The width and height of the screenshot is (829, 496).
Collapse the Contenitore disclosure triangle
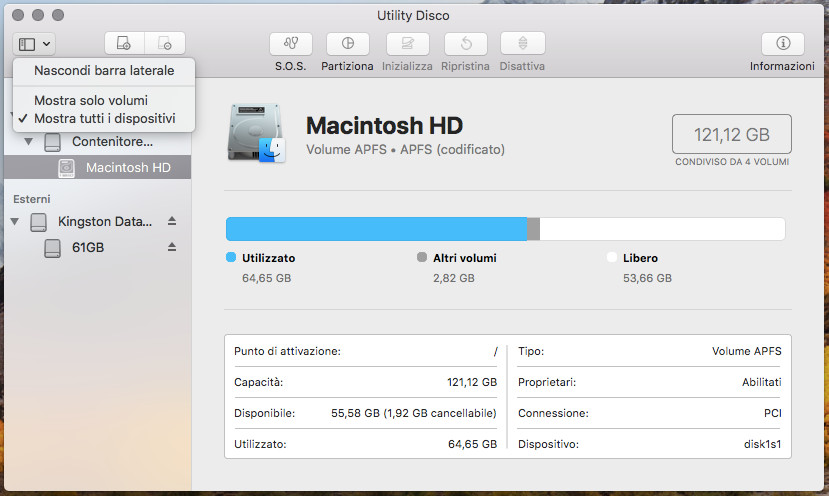tap(29, 141)
